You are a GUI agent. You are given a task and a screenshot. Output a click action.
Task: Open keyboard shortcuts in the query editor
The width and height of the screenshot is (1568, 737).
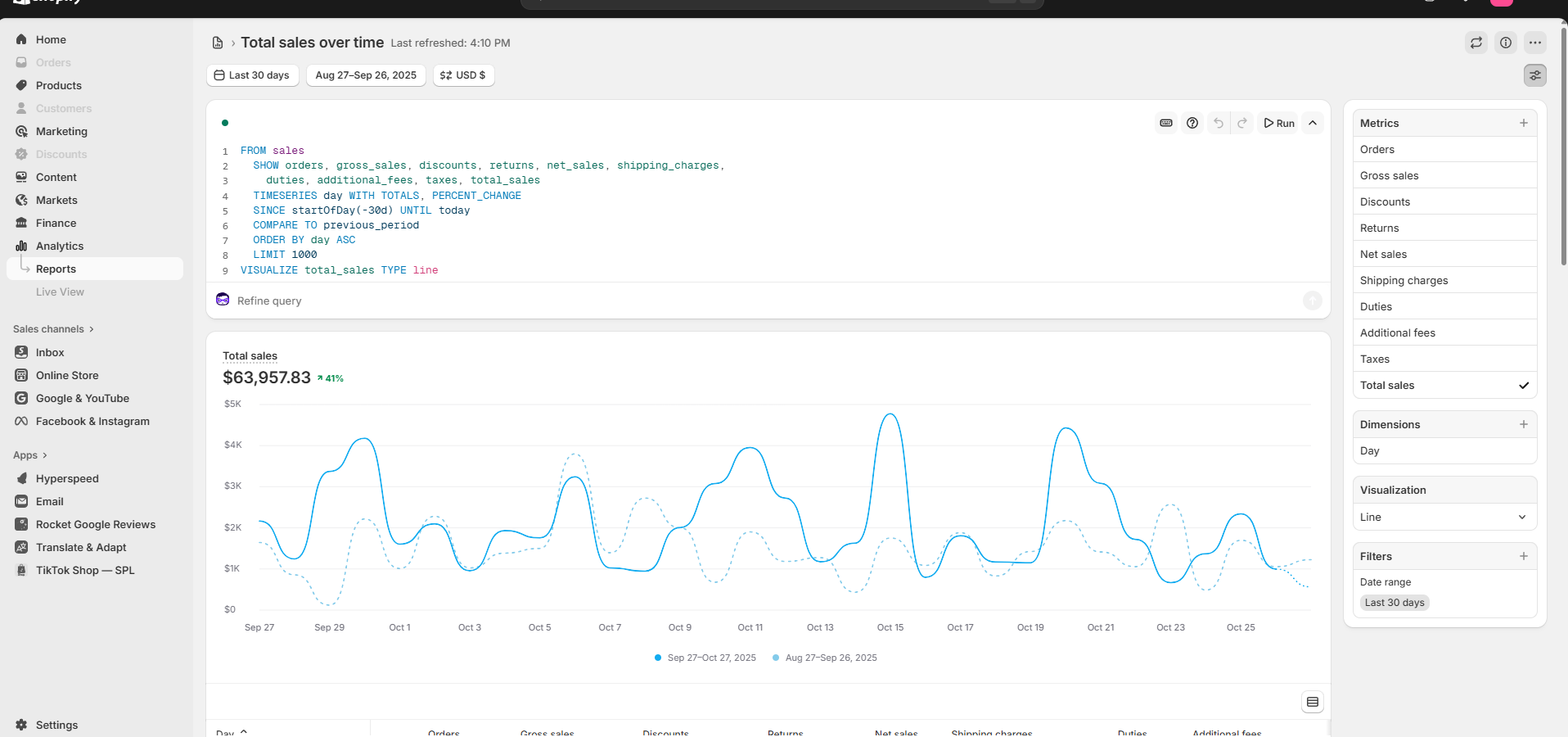click(1165, 123)
